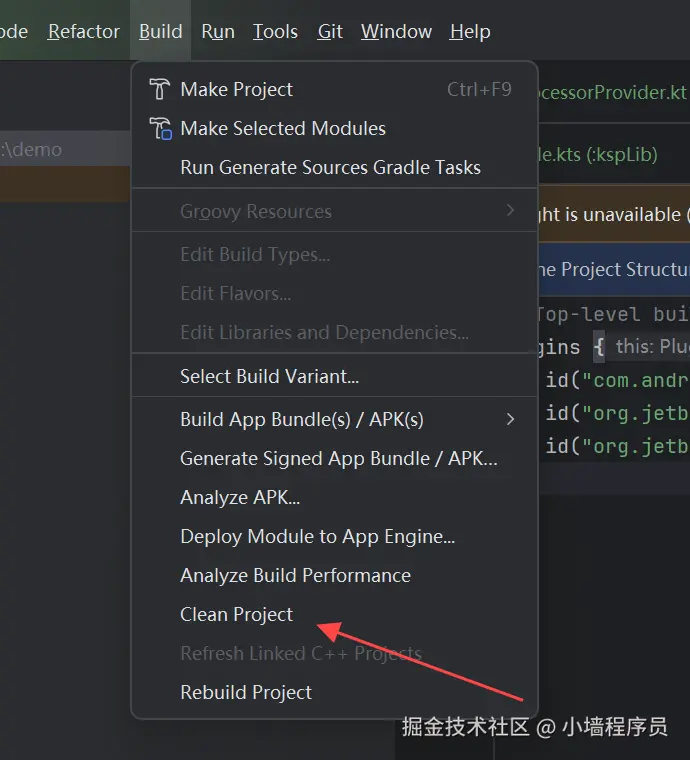The height and width of the screenshot is (760, 690).
Task: Open the Help menu
Action: 470,32
